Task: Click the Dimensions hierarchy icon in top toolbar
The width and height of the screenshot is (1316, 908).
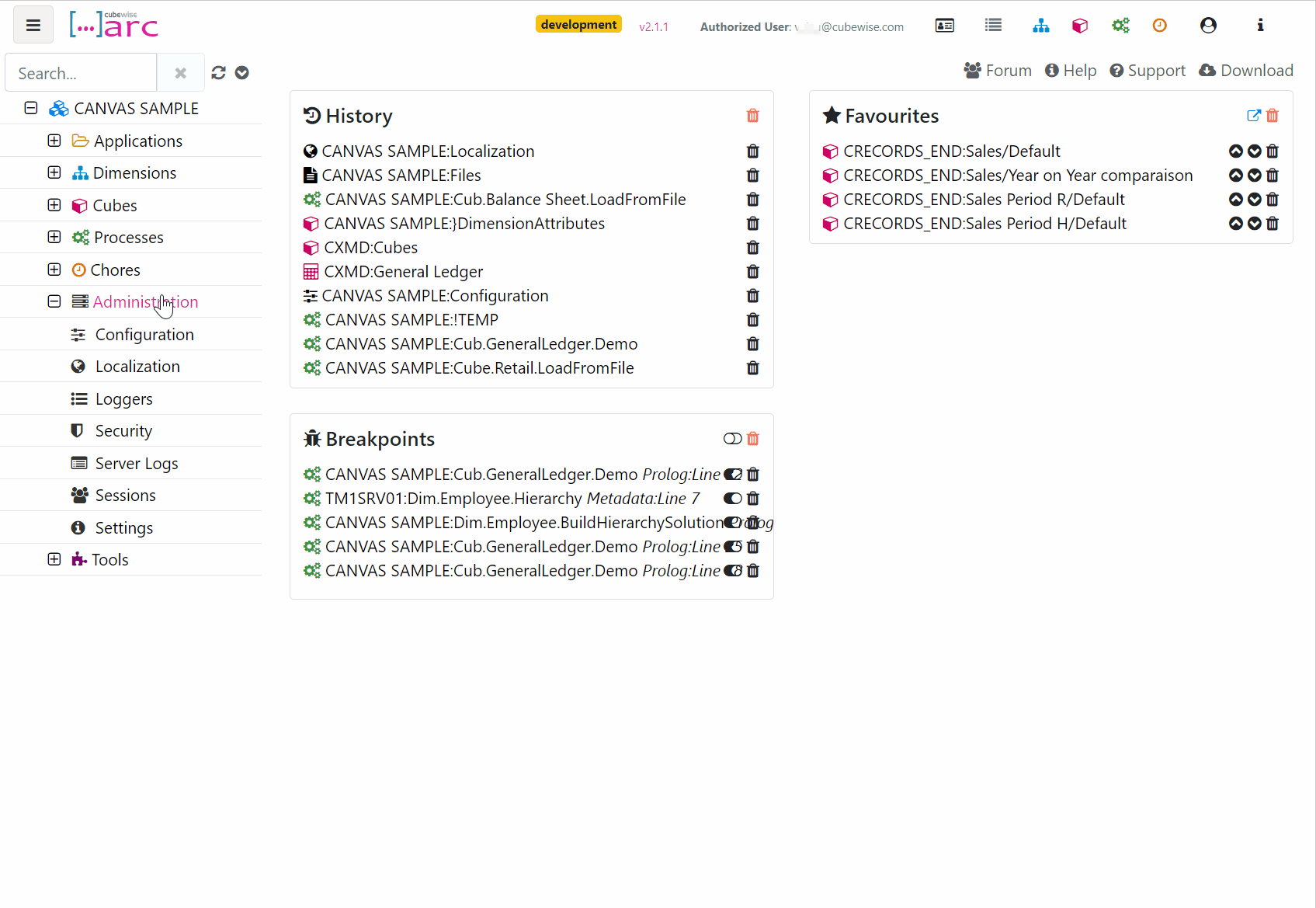Action: [x=1041, y=25]
